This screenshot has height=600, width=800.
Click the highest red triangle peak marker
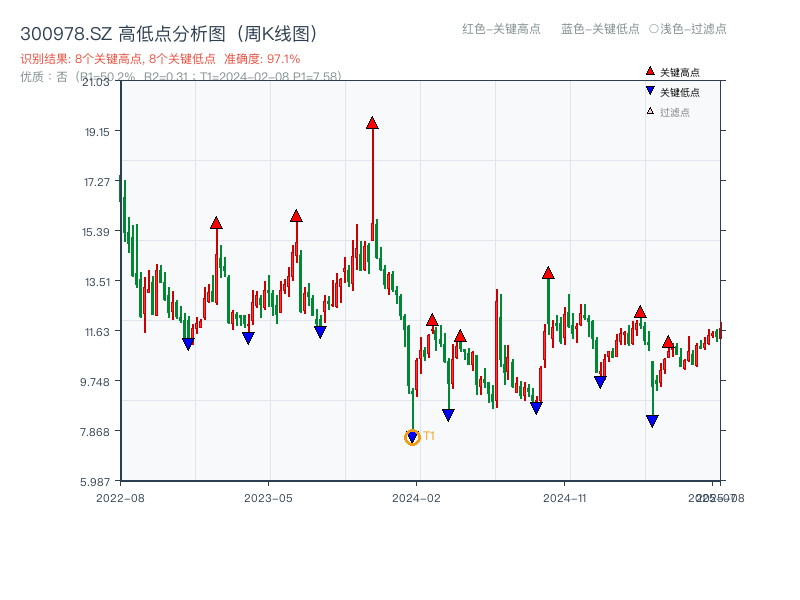[372, 122]
